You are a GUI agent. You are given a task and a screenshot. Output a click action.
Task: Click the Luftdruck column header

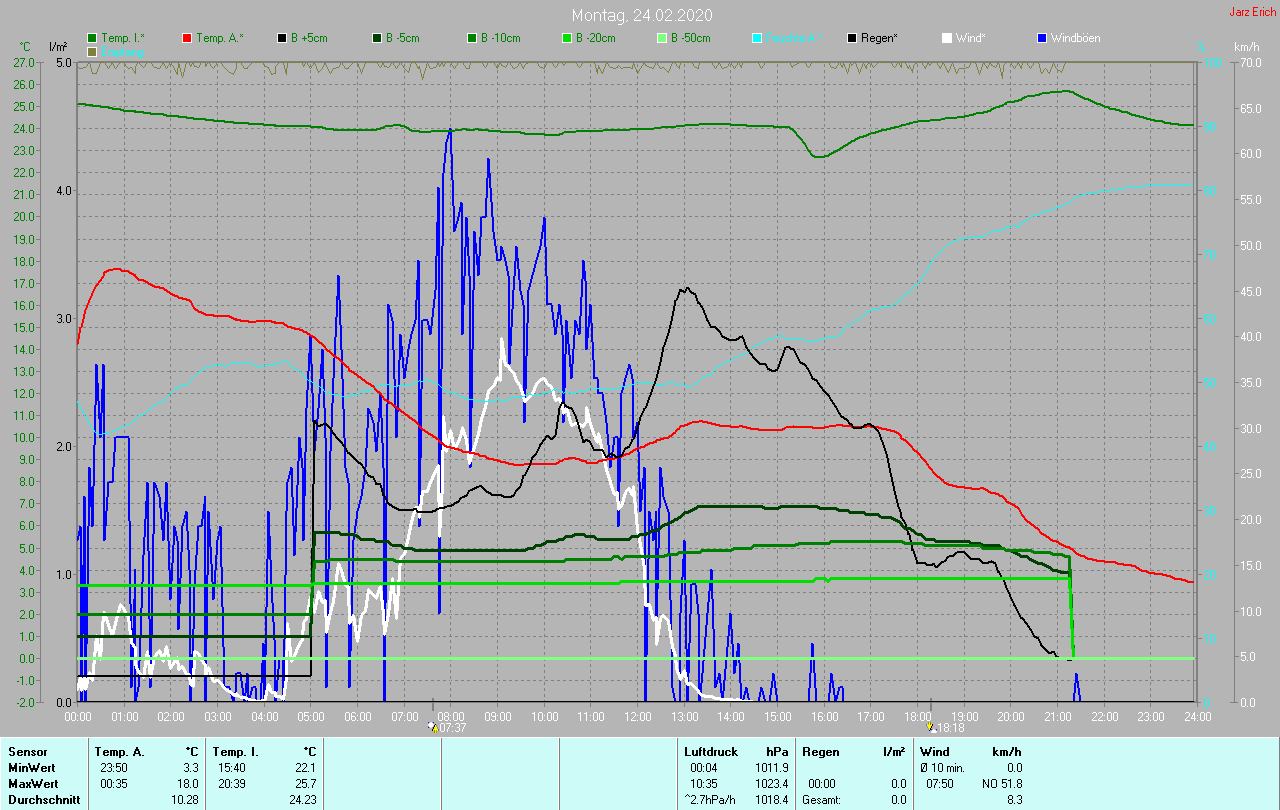pos(710,751)
